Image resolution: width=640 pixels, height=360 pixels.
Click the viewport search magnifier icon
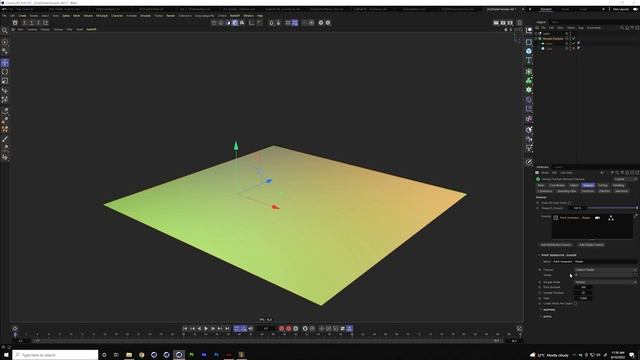coord(5,31)
